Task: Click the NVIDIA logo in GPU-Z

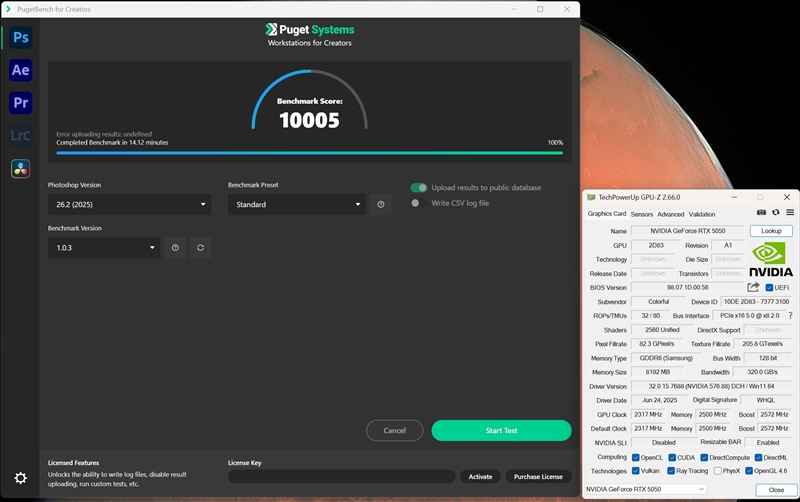Action: (x=770, y=259)
